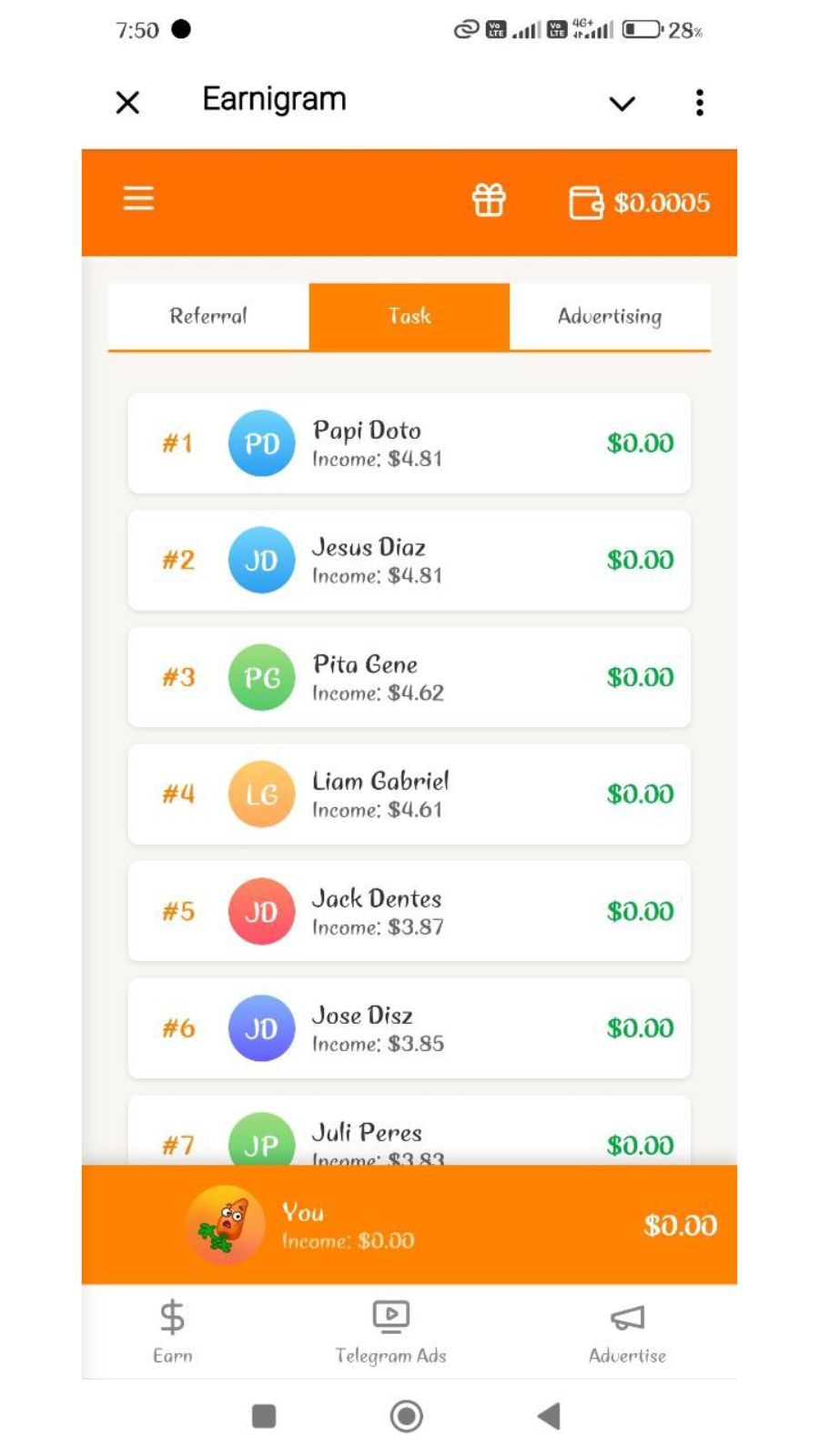This screenshot has width=819, height=1456.
Task: Select the Task tab
Action: coord(409,316)
